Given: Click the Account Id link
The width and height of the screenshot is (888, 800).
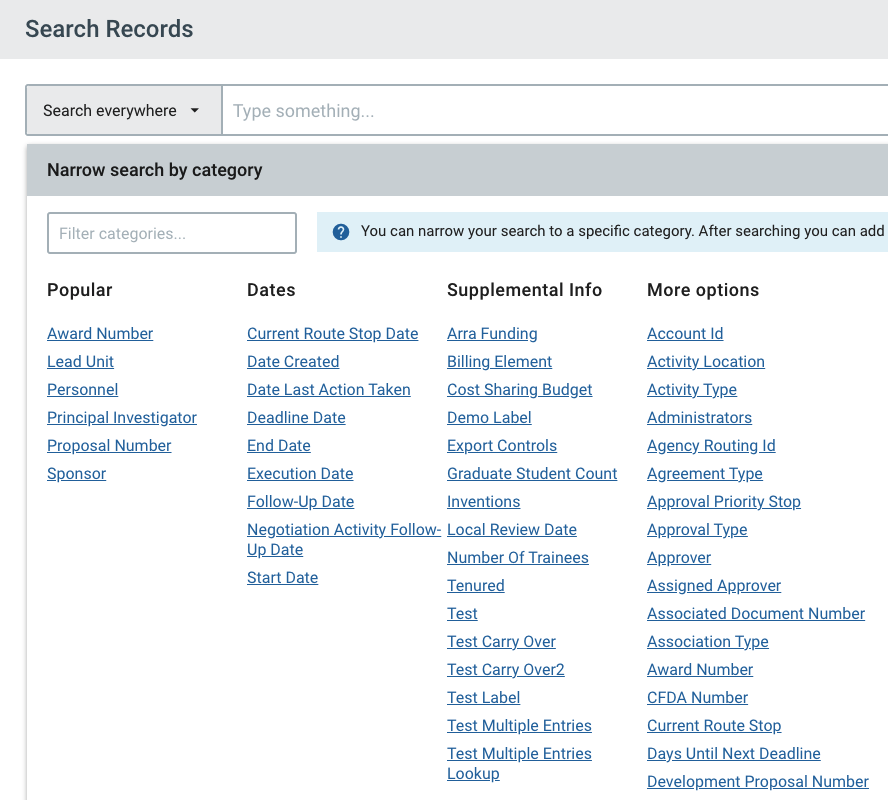Looking at the screenshot, I should (685, 334).
